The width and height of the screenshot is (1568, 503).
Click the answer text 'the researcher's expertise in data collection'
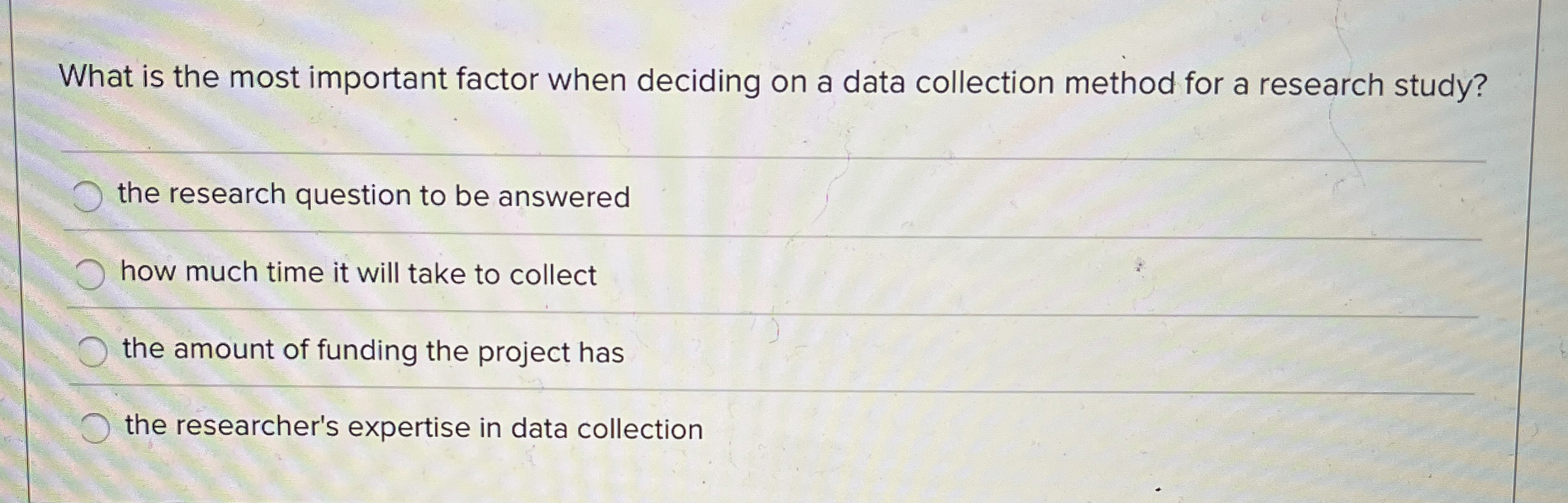click(412, 428)
